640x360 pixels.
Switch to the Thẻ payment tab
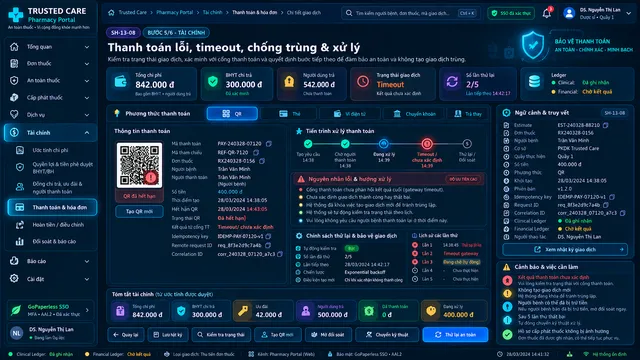pyautogui.click(x=289, y=113)
